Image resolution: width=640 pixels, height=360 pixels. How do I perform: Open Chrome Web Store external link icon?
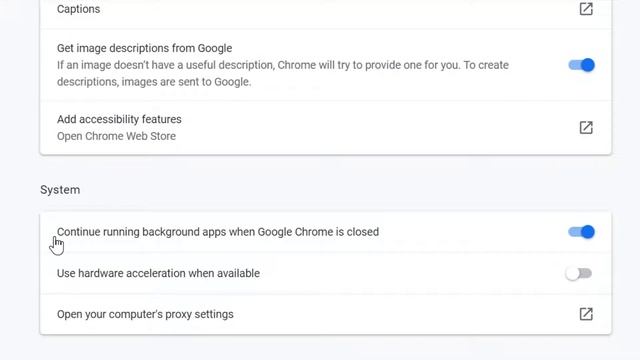(586, 127)
